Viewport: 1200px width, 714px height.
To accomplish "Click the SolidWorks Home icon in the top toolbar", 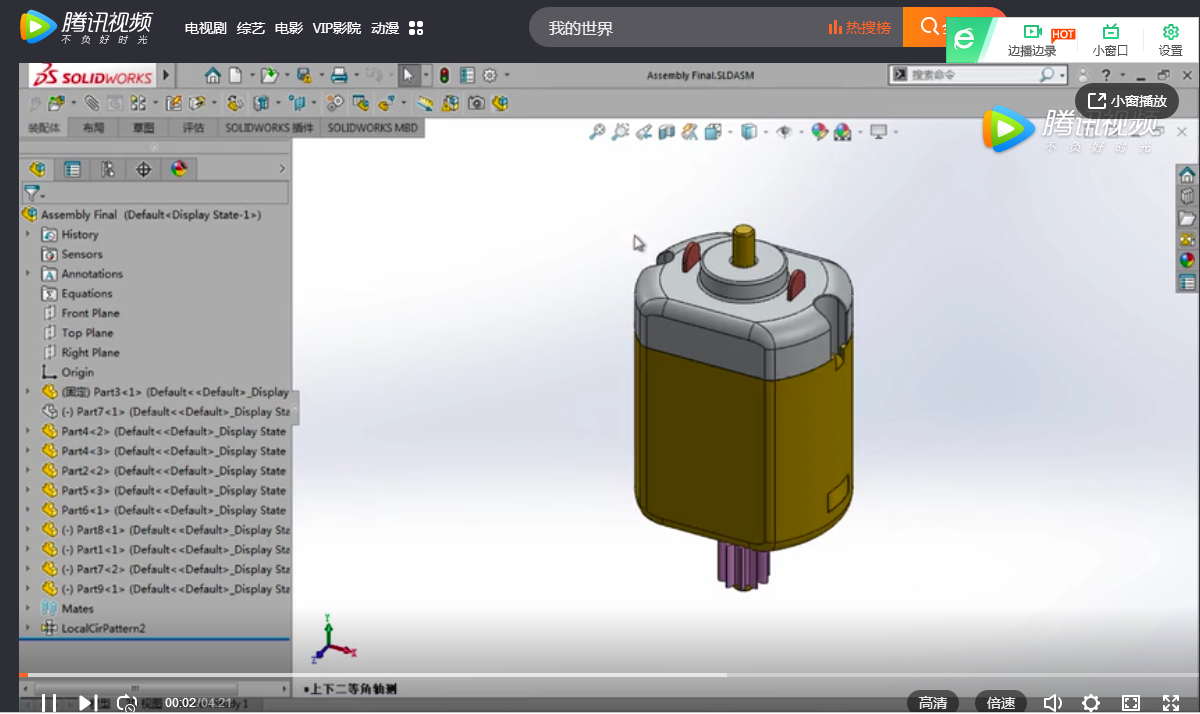I will [x=212, y=75].
